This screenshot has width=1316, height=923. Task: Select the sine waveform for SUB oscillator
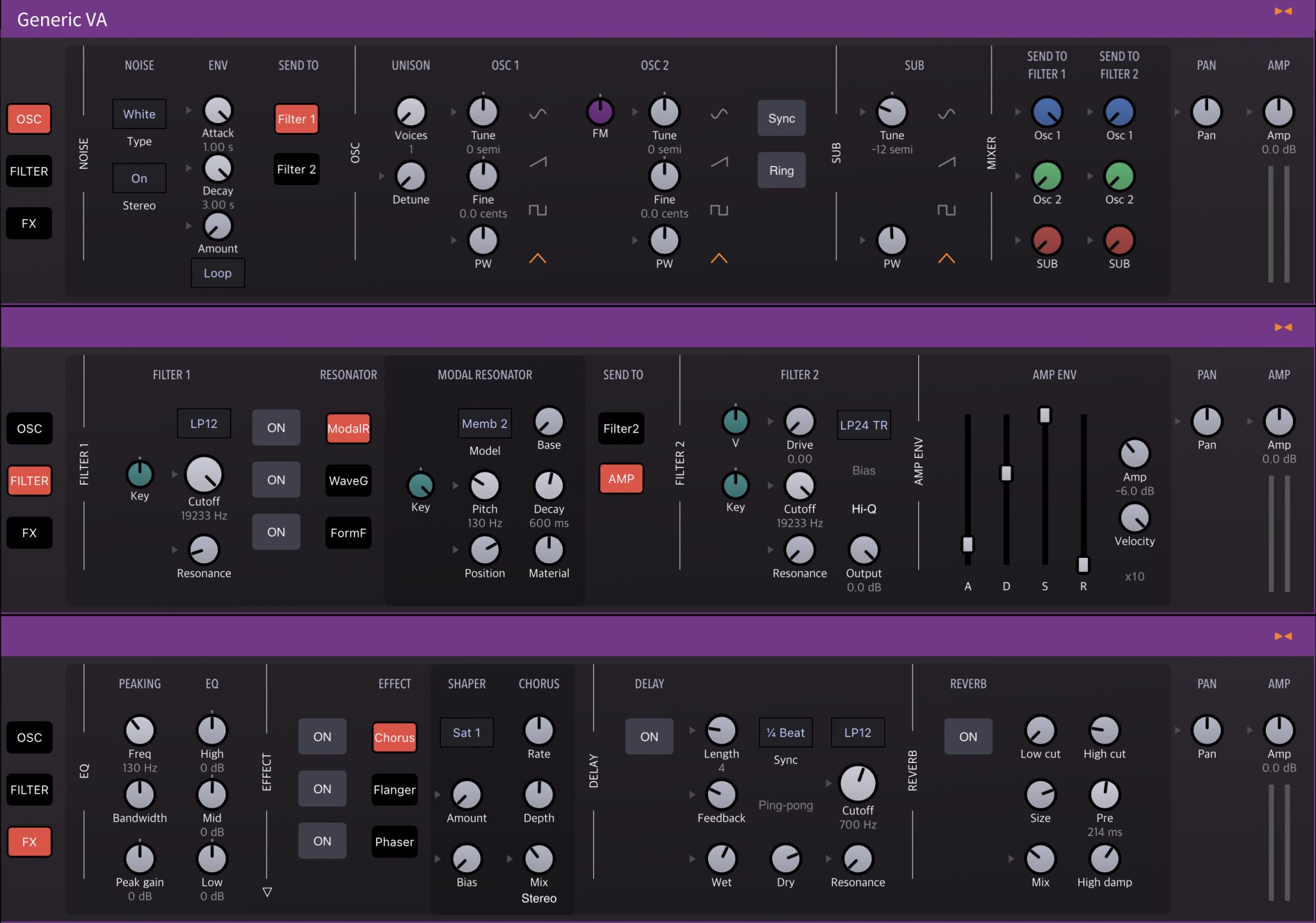click(x=947, y=114)
